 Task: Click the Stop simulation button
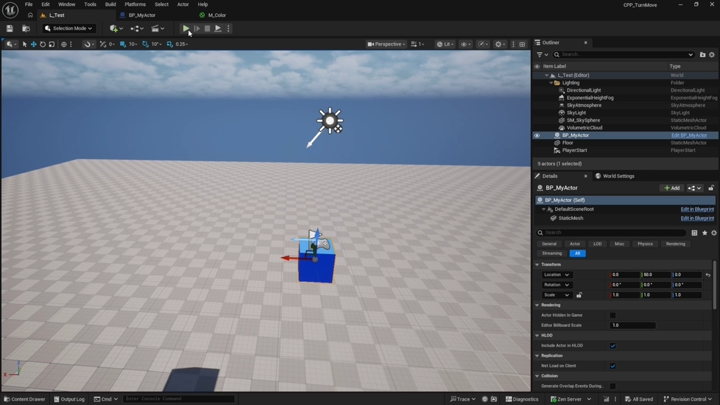[207, 28]
